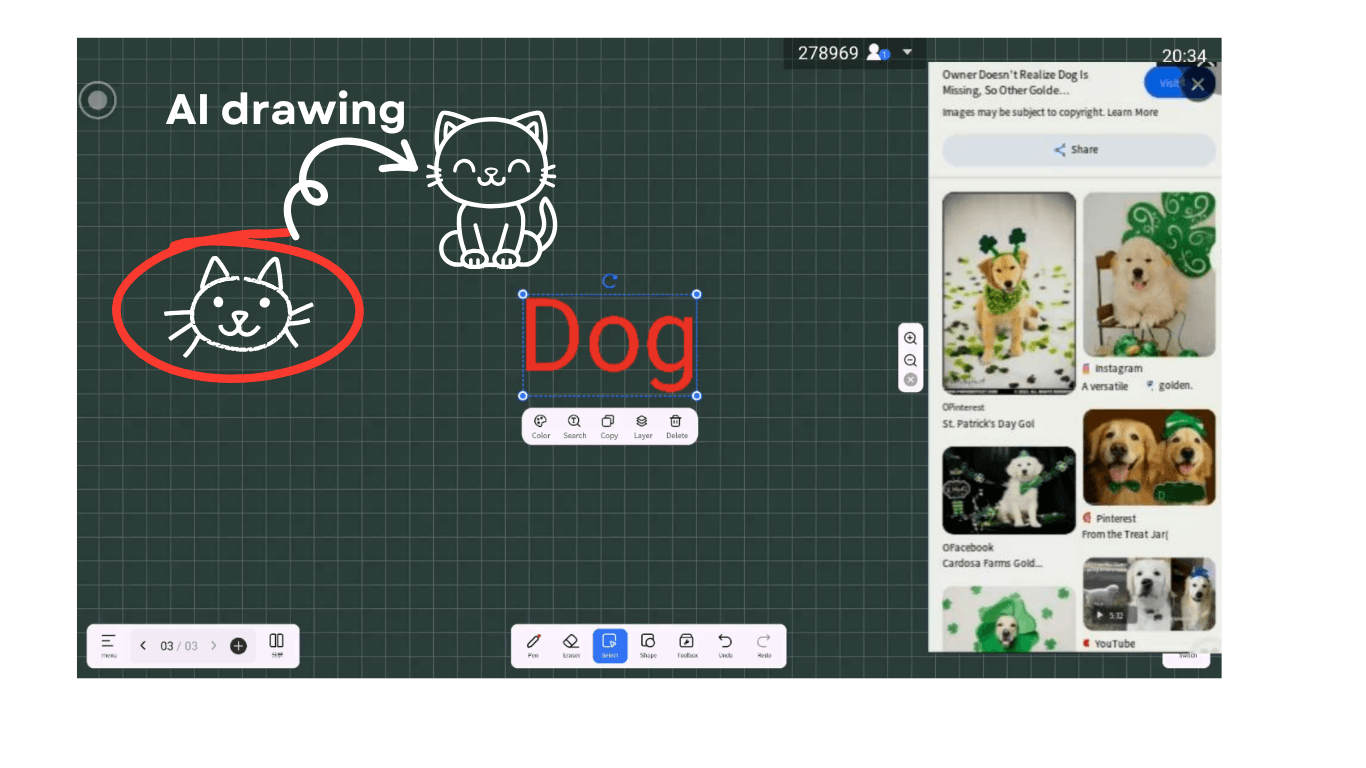The width and height of the screenshot is (1366, 768).
Task: Toggle the Select tool in bottom toolbar
Action: pyautogui.click(x=610, y=645)
